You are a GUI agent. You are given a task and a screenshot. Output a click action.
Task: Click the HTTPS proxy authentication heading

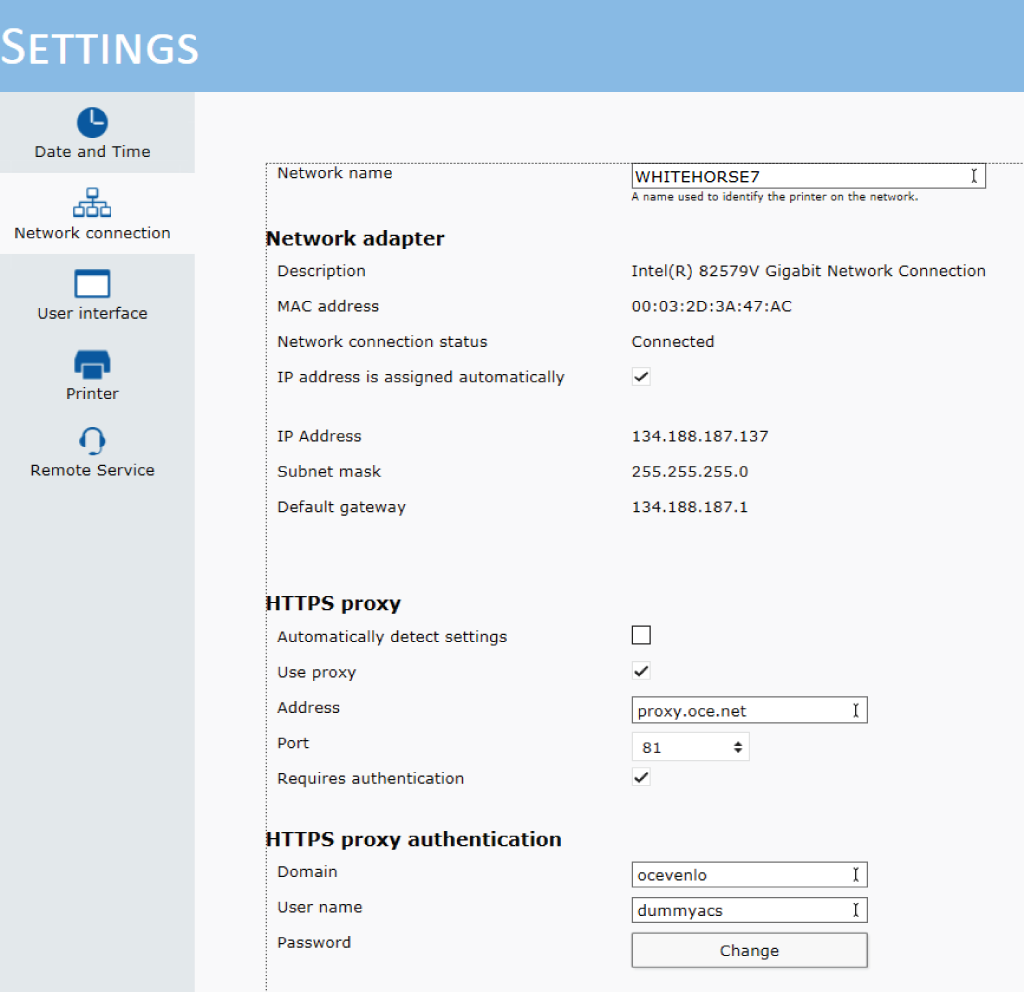(414, 840)
